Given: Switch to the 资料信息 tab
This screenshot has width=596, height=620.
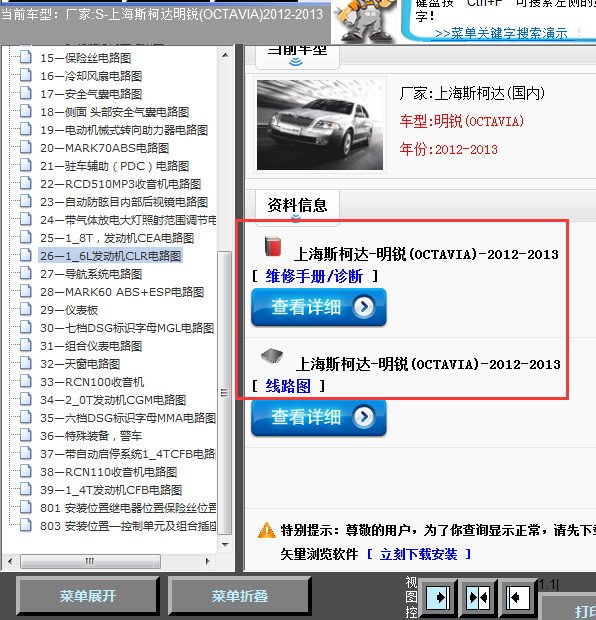Looking at the screenshot, I should coord(297,206).
